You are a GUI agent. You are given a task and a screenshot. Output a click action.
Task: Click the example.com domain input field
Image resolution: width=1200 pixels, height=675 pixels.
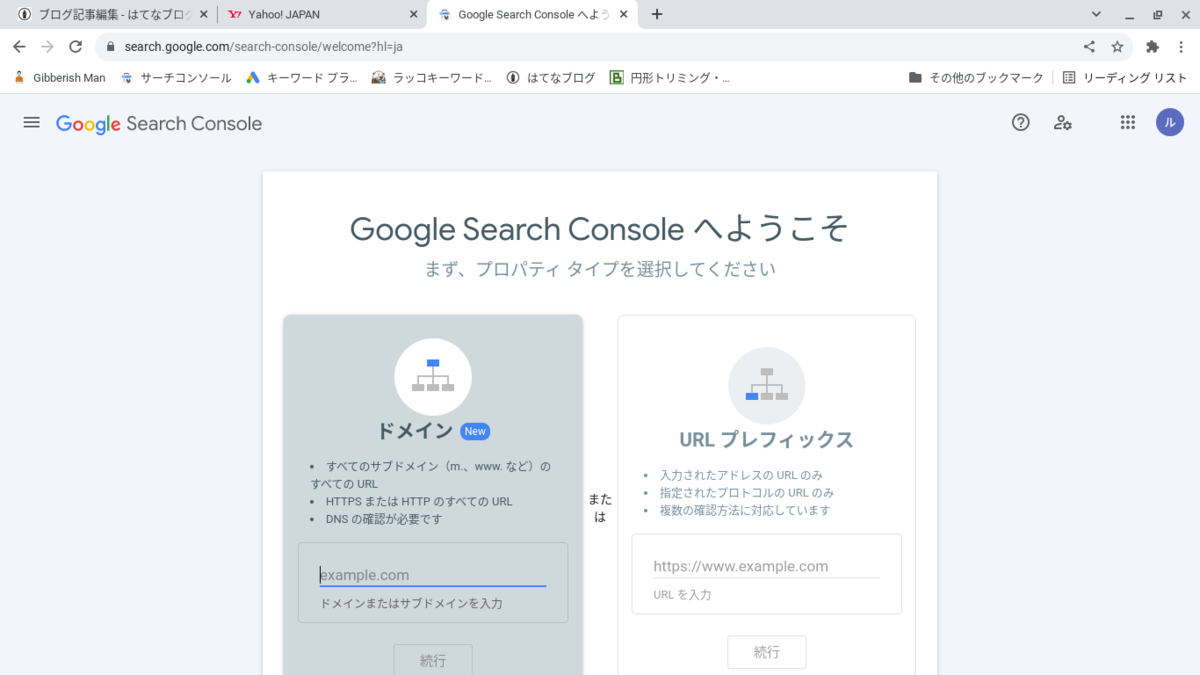point(433,575)
